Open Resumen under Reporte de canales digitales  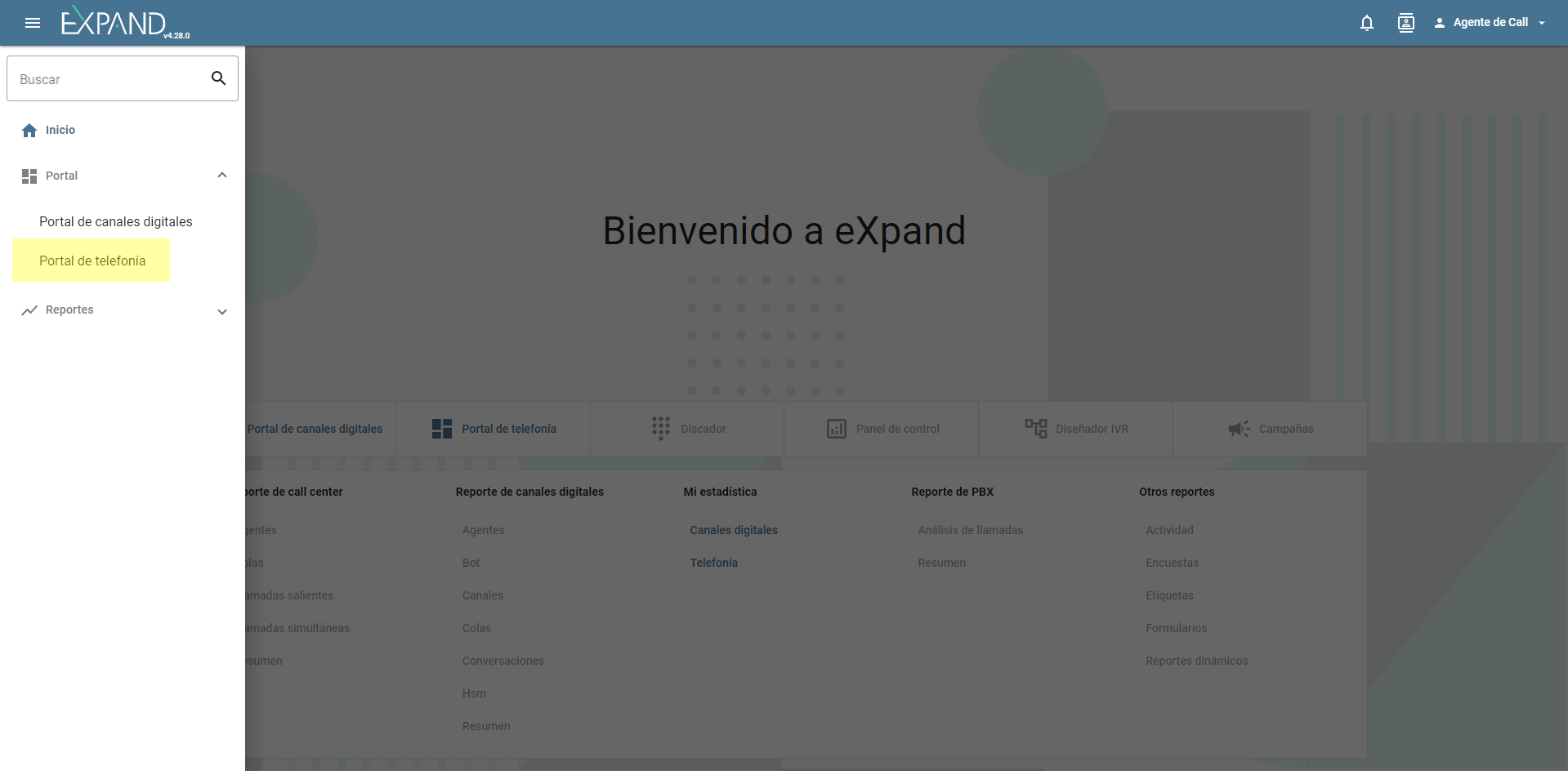[486, 726]
